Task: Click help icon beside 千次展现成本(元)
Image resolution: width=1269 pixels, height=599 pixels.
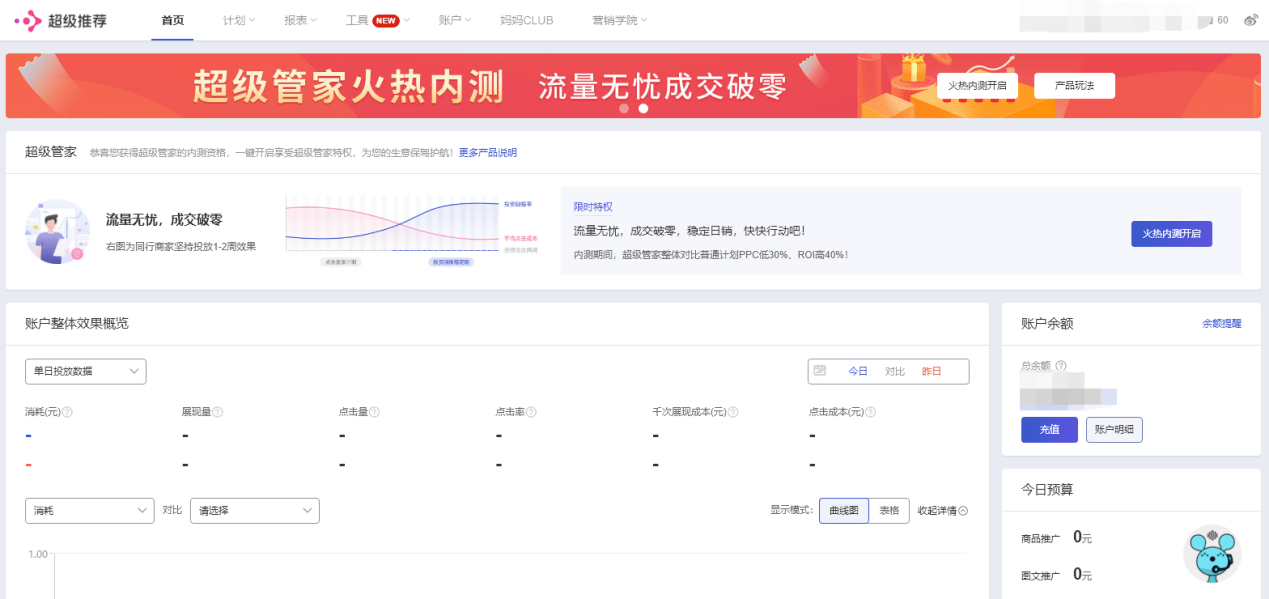Action: [x=732, y=412]
